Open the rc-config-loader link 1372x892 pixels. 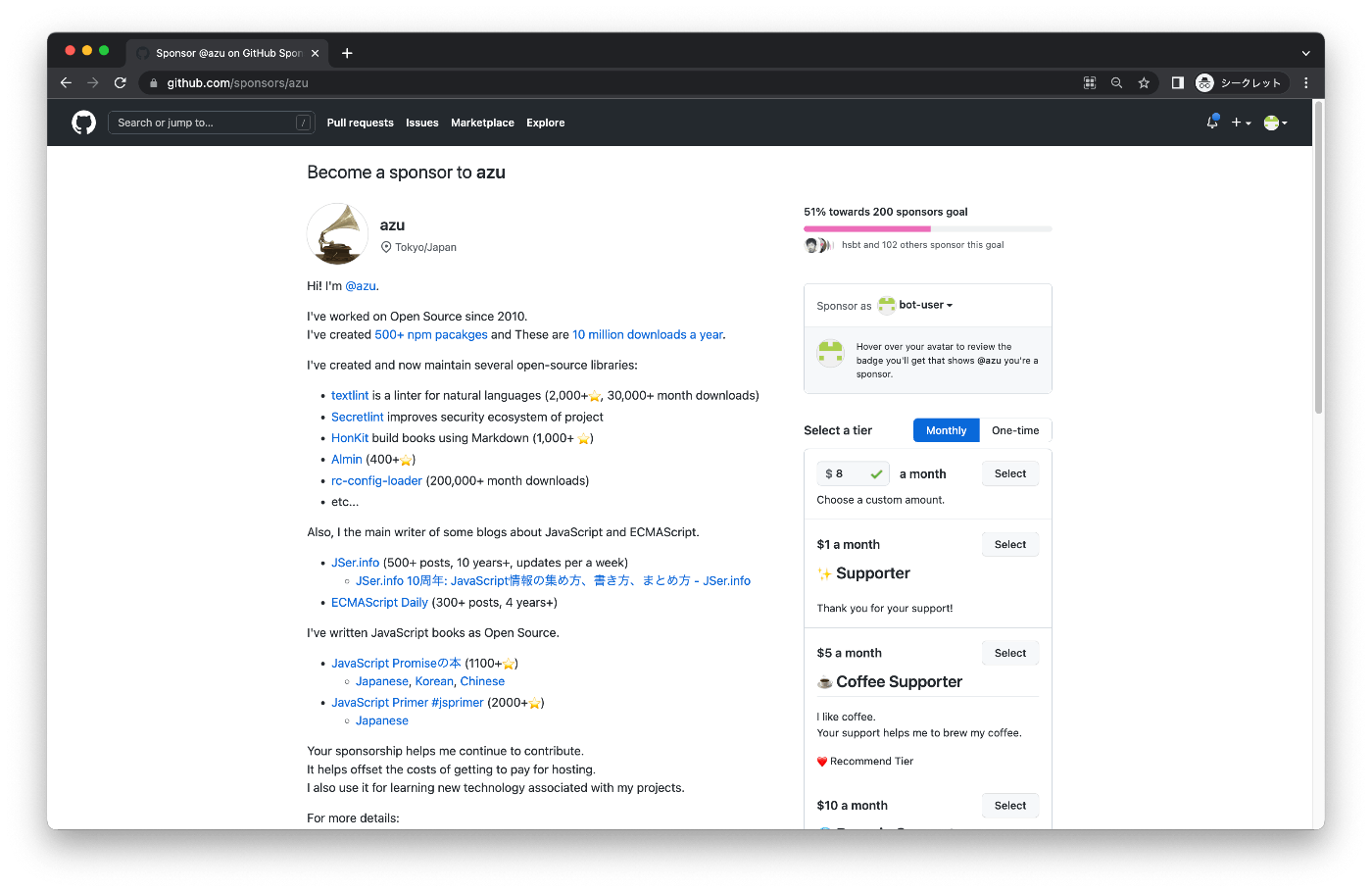pos(376,480)
